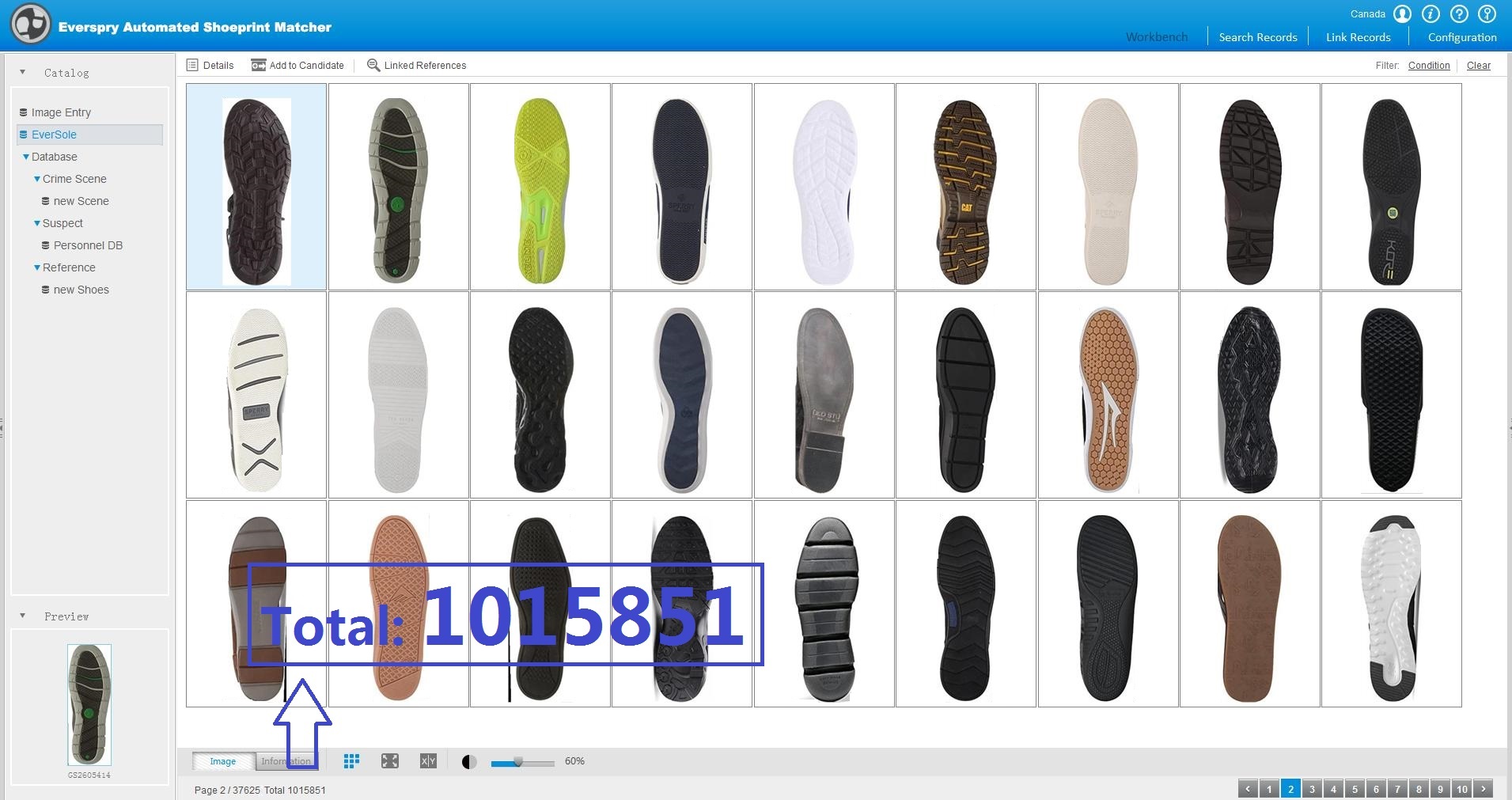This screenshot has height=800, width=1512.
Task: Click the Canada region label
Action: click(1367, 14)
